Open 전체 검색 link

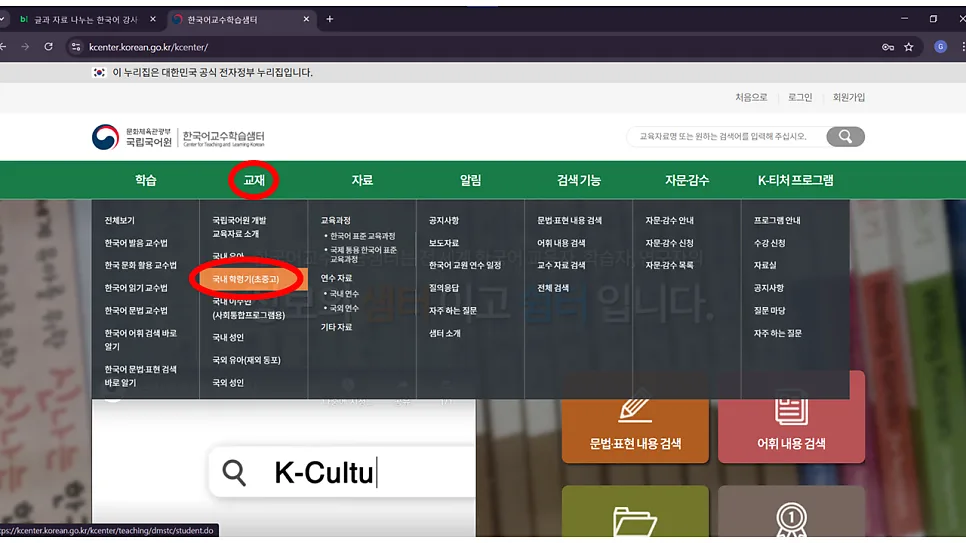pyautogui.click(x=553, y=288)
